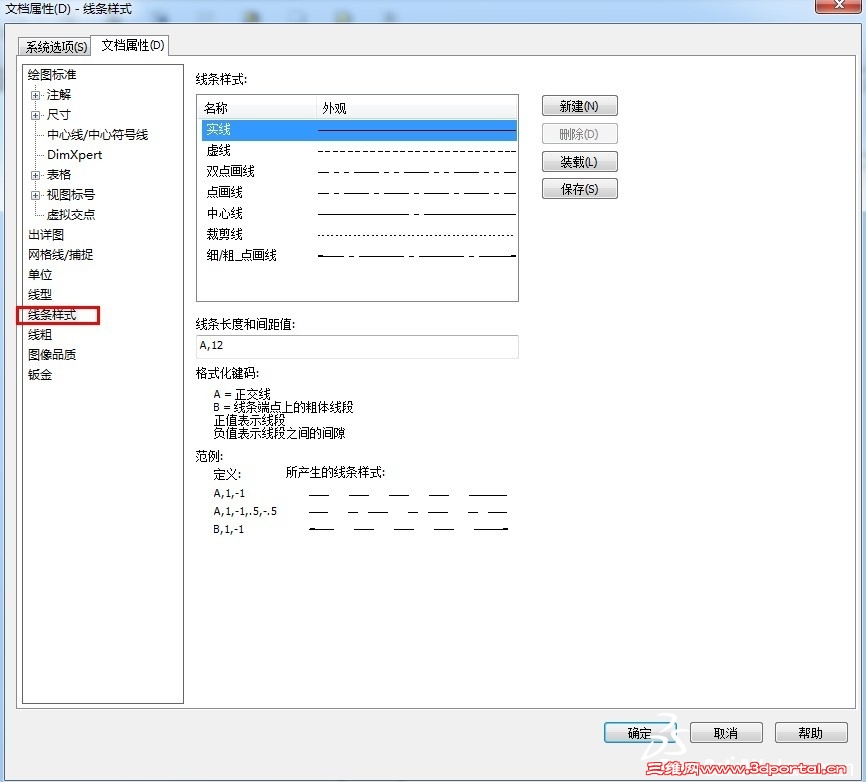The height and width of the screenshot is (782, 866).
Task: Open 出详图 settings
Action: tap(46, 235)
